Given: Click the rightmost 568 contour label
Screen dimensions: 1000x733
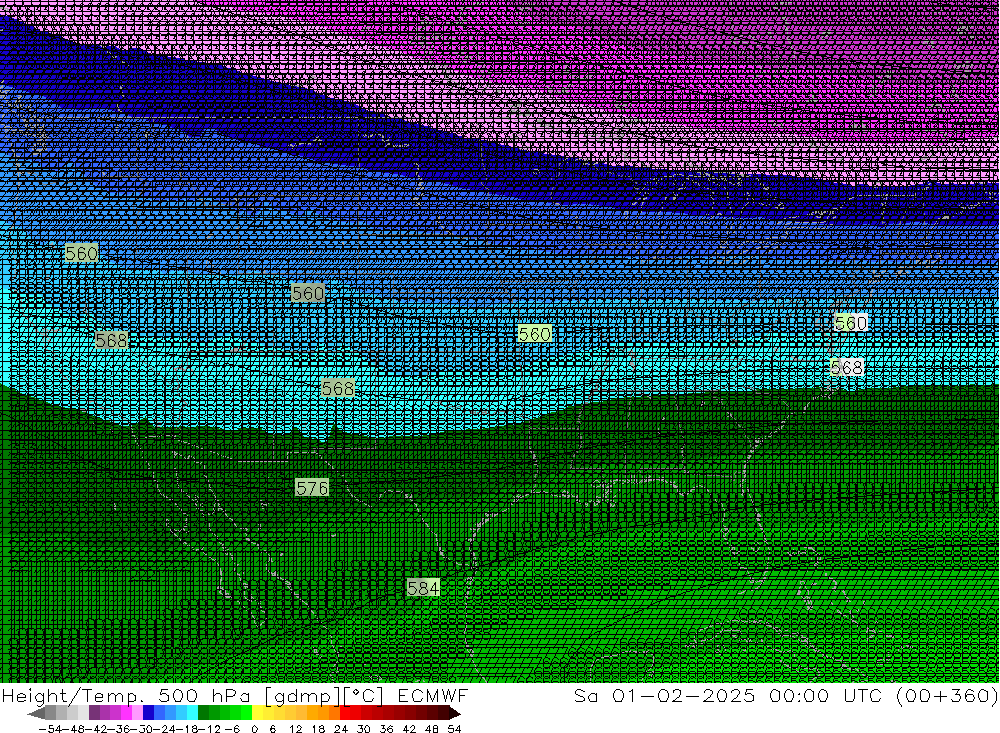Looking at the screenshot, I should tap(847, 367).
